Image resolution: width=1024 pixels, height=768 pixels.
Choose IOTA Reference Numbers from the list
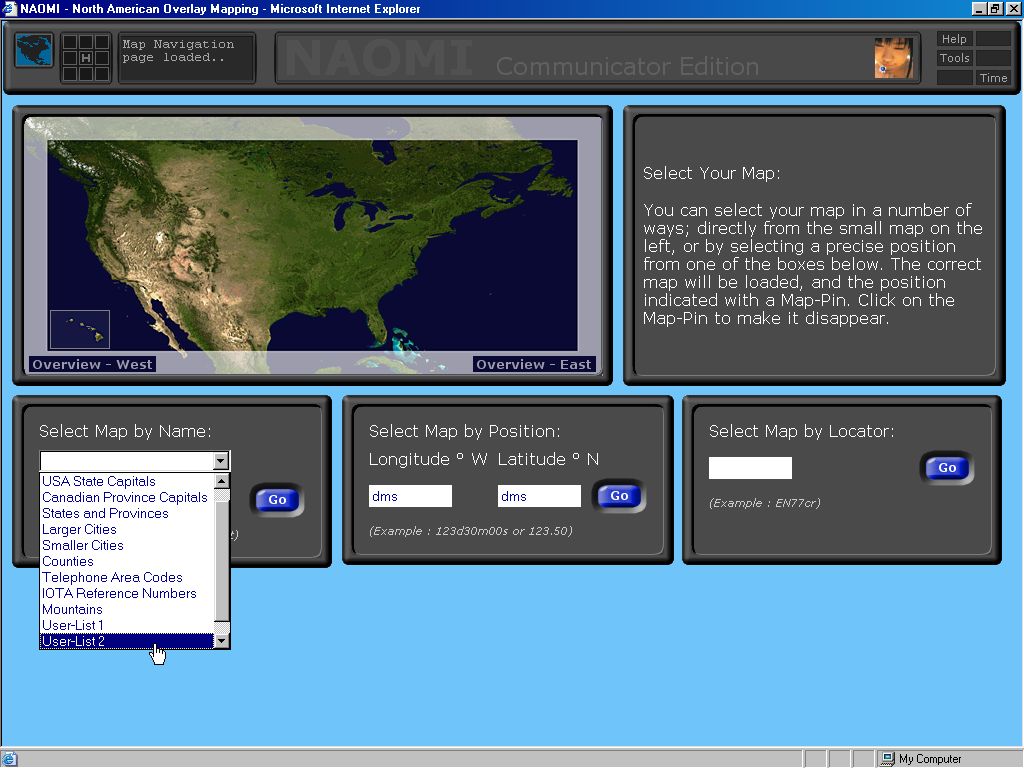127,594
